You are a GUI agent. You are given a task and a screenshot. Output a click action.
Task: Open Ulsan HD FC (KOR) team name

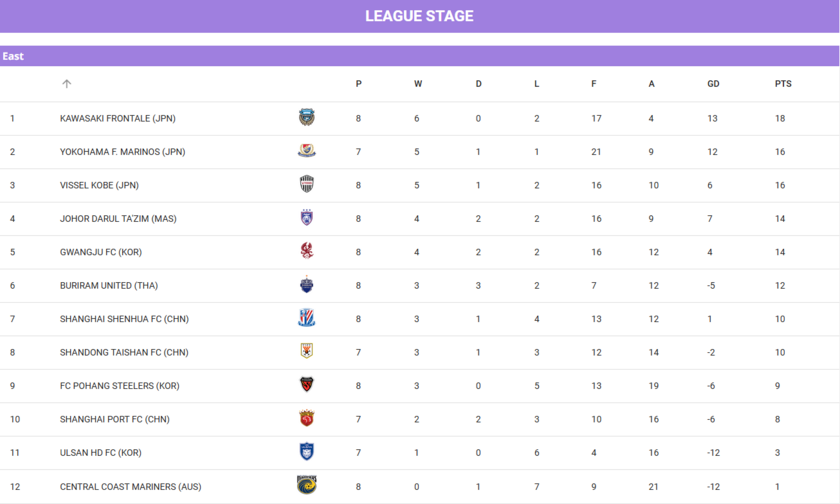[x=100, y=453]
